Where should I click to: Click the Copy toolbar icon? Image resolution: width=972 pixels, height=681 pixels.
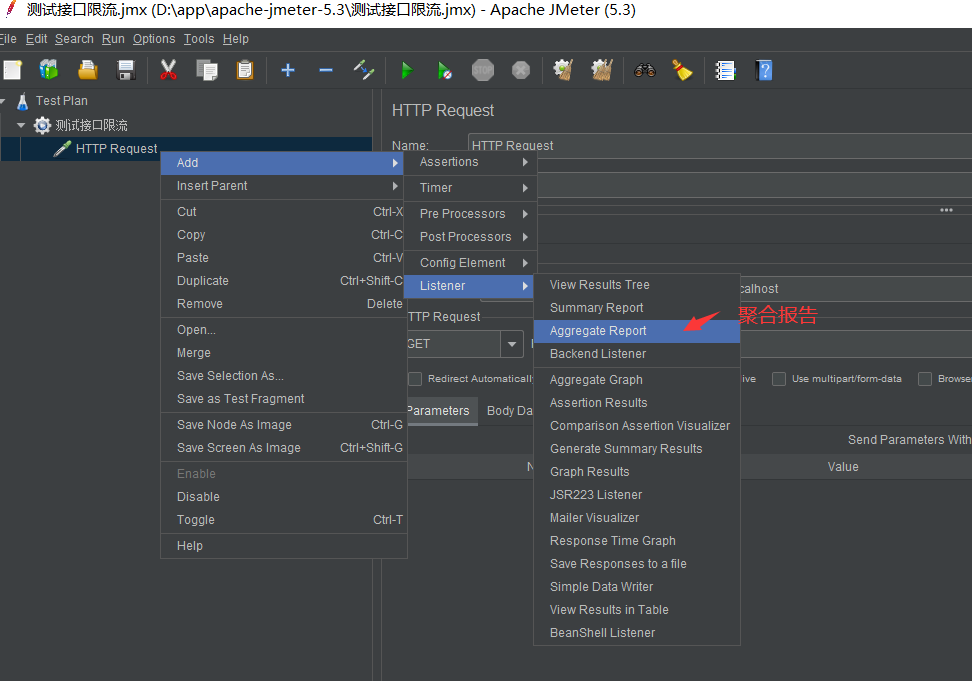click(x=206, y=70)
